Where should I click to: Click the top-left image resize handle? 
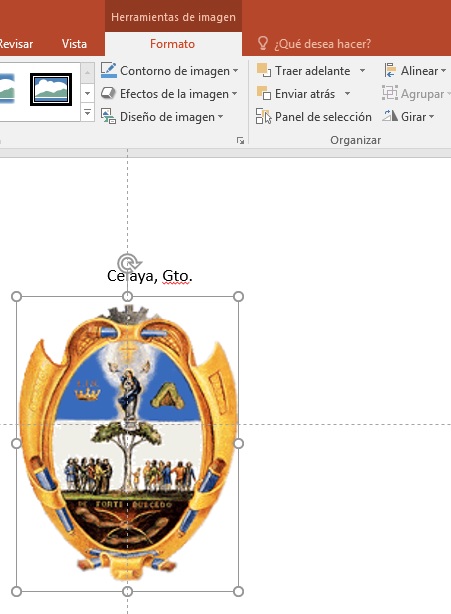coord(16,297)
